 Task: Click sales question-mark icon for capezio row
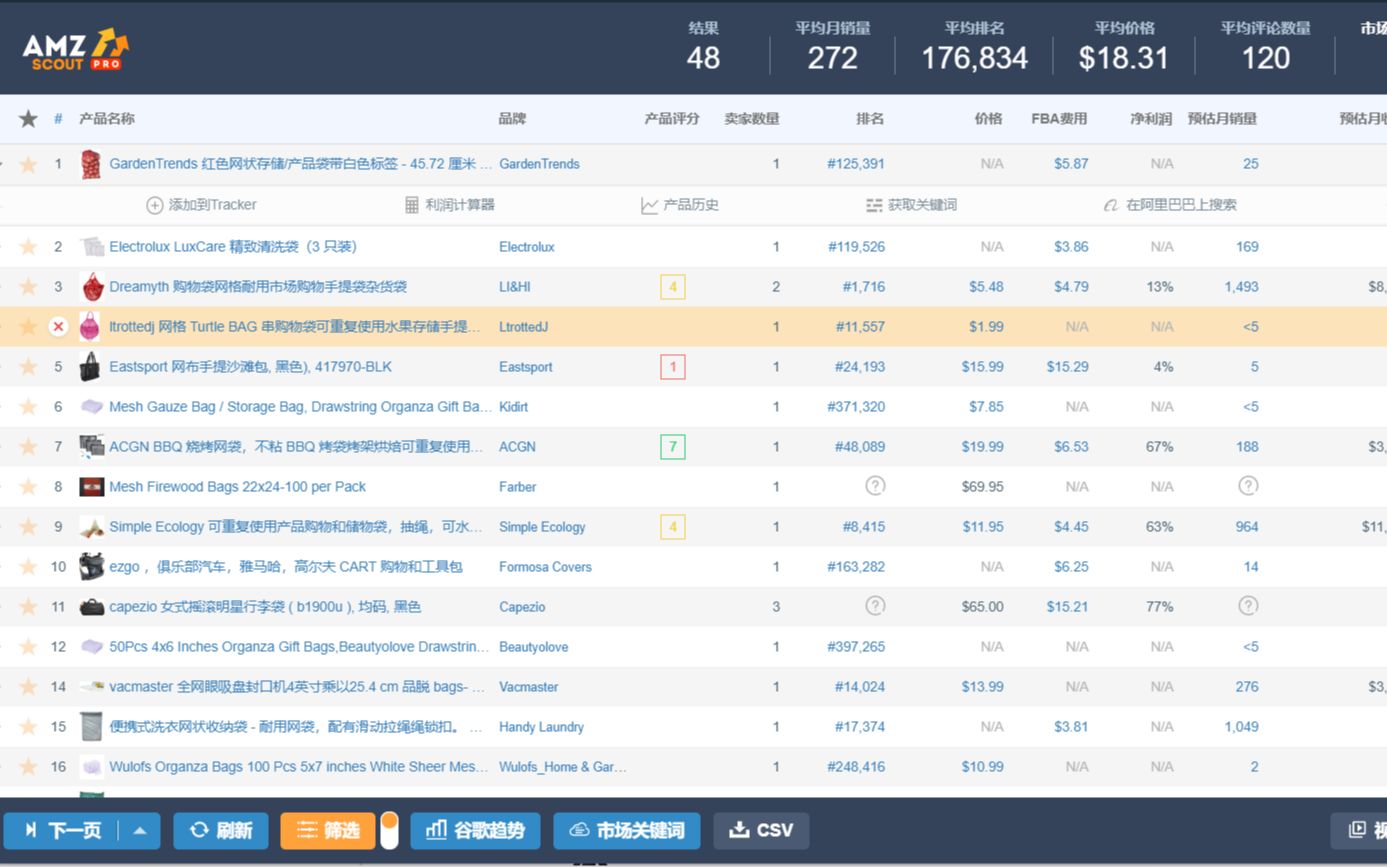point(1248,606)
